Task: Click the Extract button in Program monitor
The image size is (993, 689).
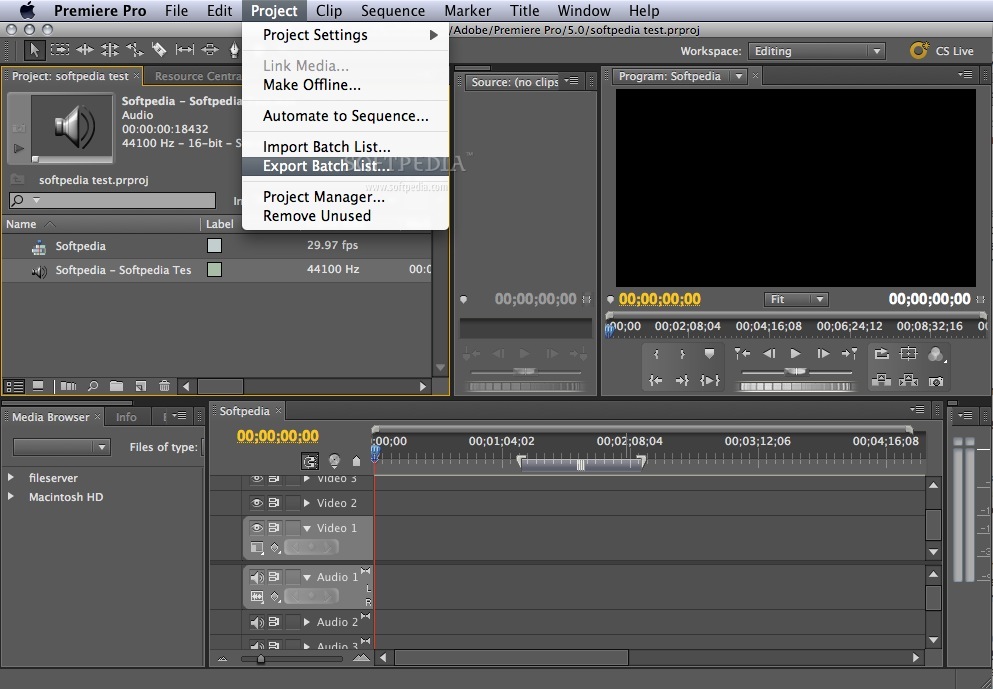Action: 908,380
